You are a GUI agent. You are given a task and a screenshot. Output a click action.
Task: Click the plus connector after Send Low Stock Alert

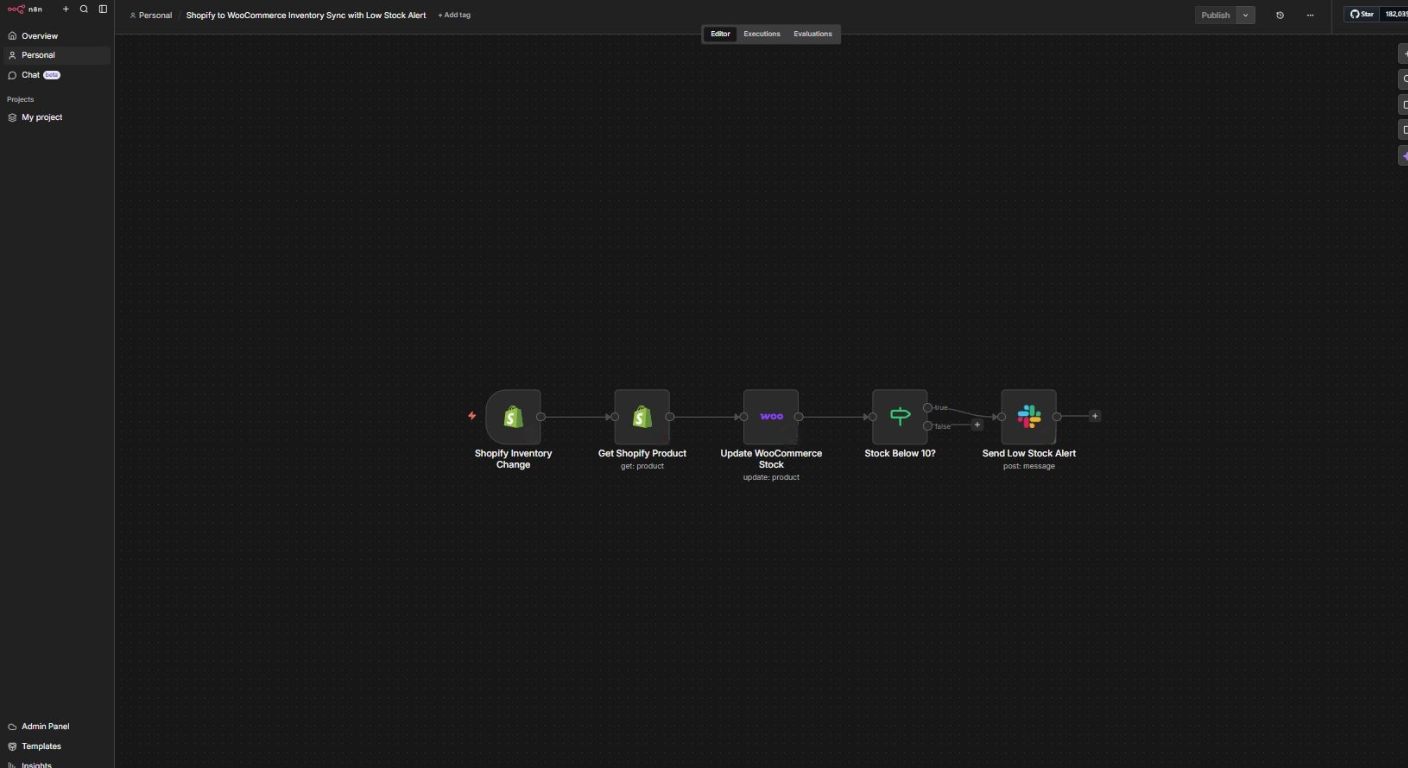[1094, 415]
